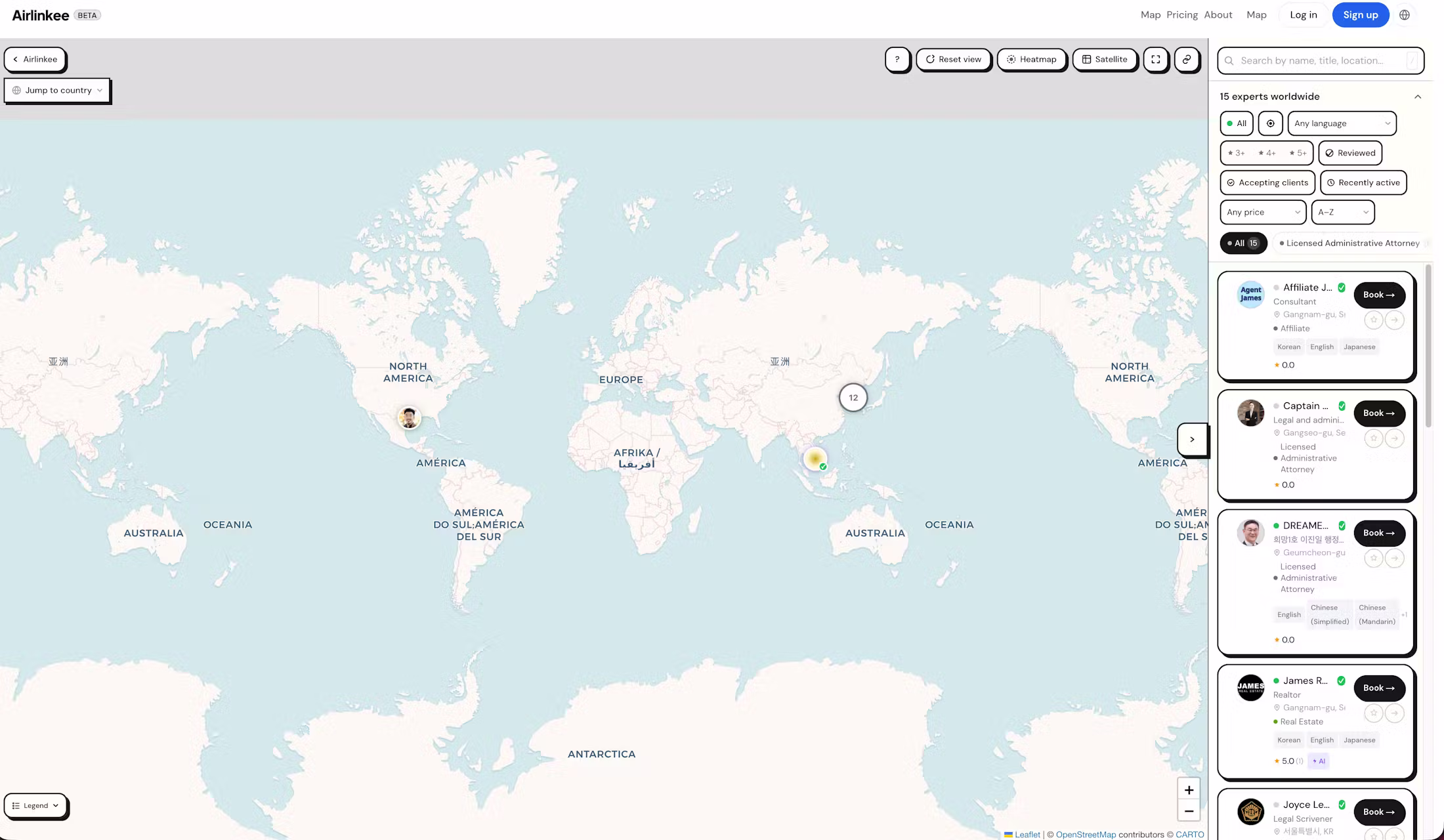This screenshot has width=1444, height=840.
Task: Switch the map to Satellite view
Action: click(1105, 59)
